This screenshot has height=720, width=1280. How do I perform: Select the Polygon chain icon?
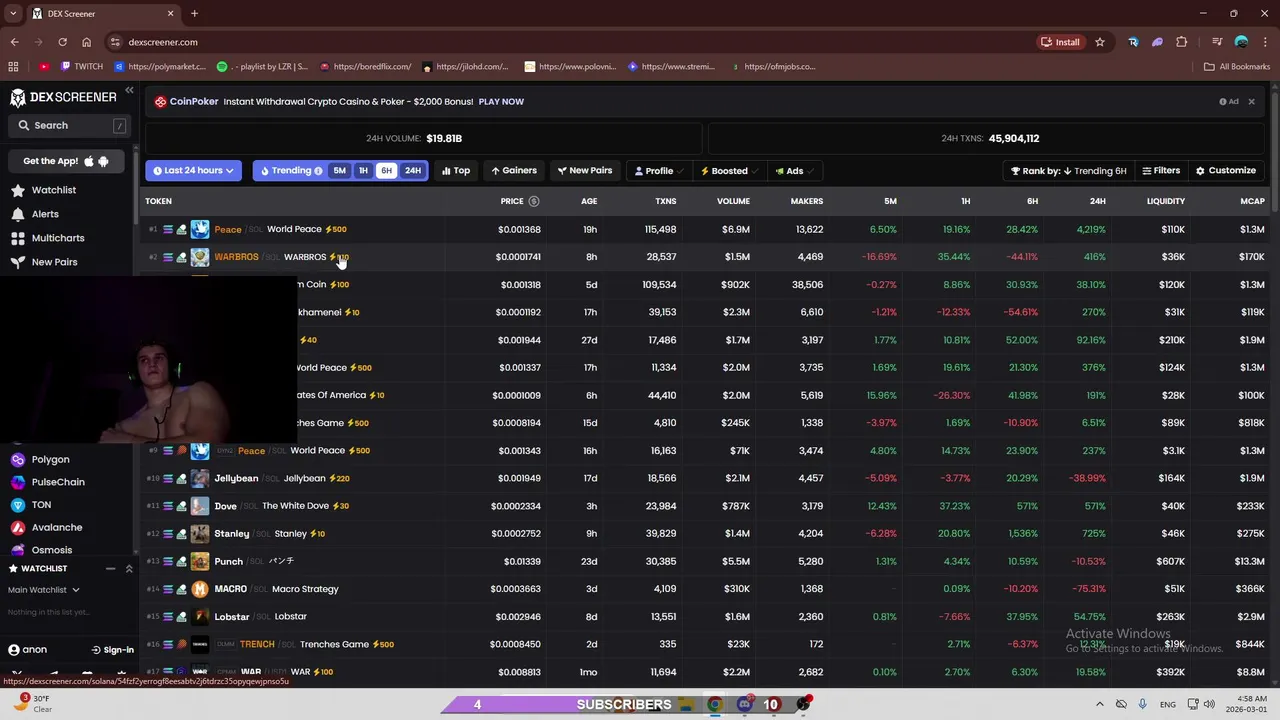pos(18,460)
